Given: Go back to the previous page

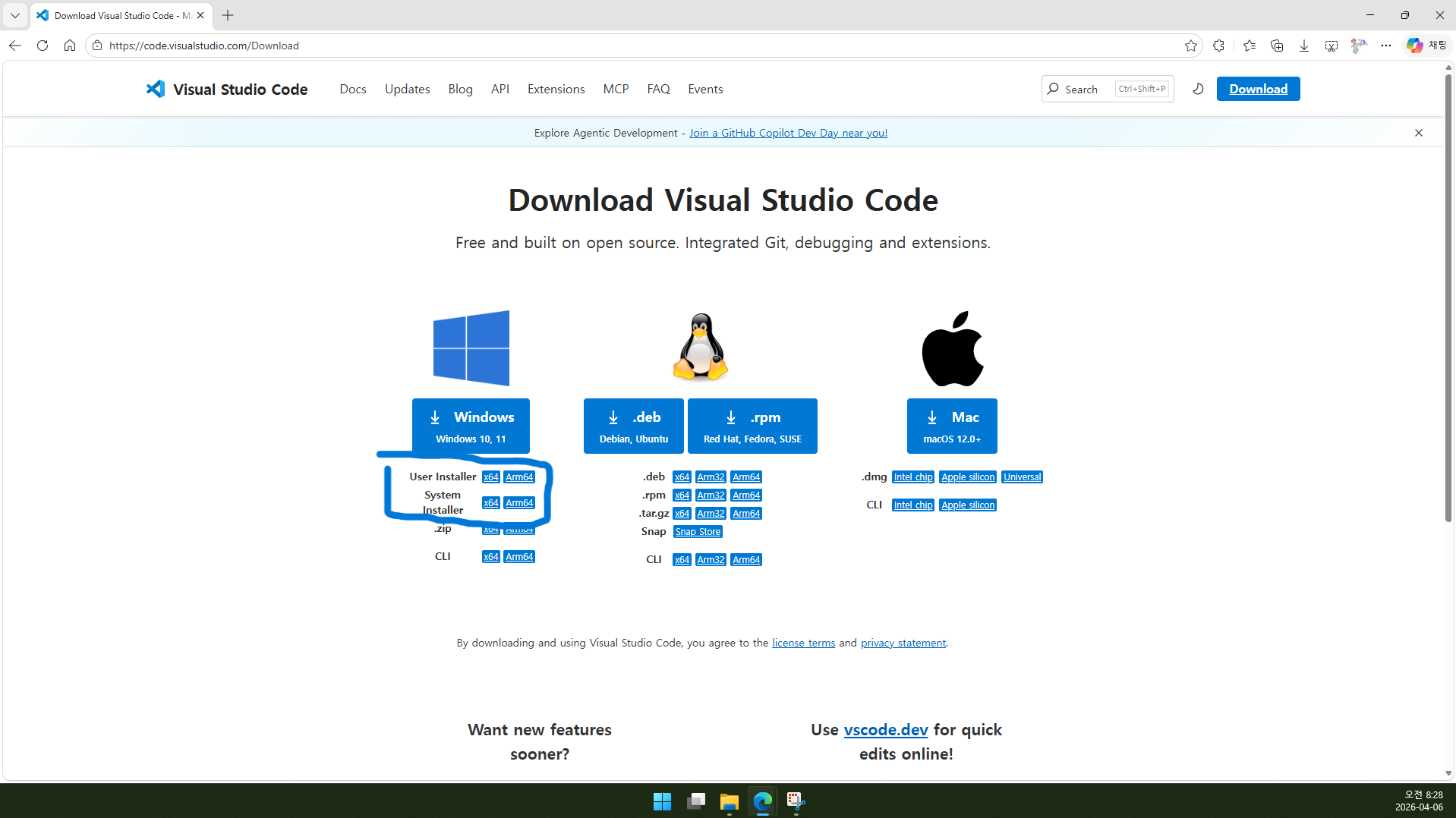Looking at the screenshot, I should click(x=15, y=46).
